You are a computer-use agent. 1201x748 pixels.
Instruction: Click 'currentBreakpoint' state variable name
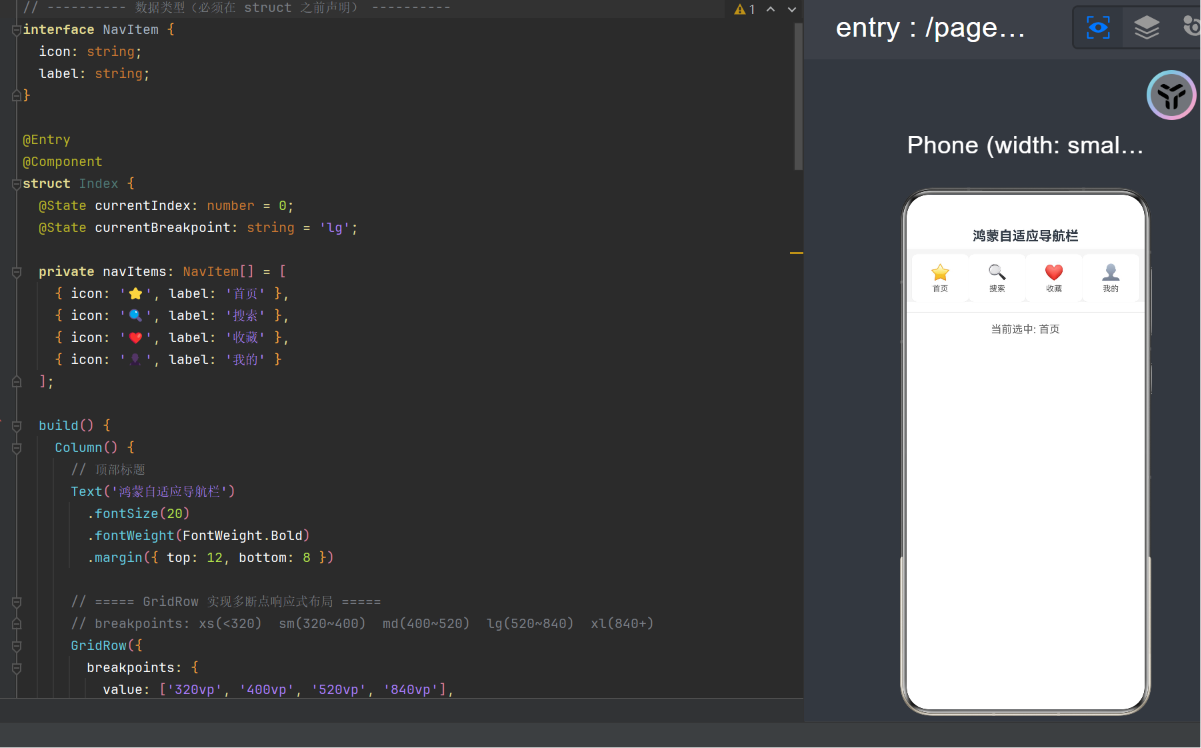163,228
